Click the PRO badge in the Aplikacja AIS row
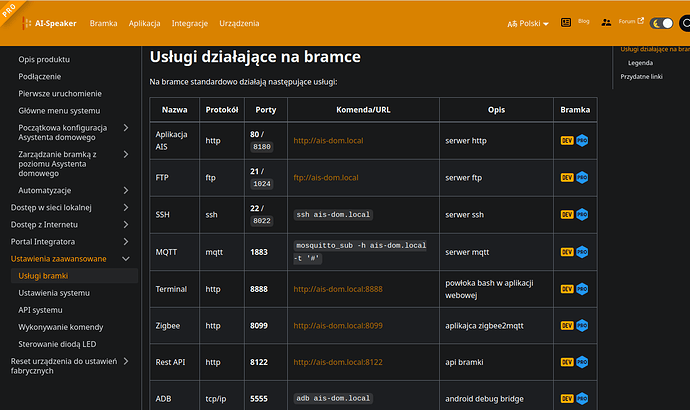Viewport: 690px width, 410px height. click(x=582, y=141)
